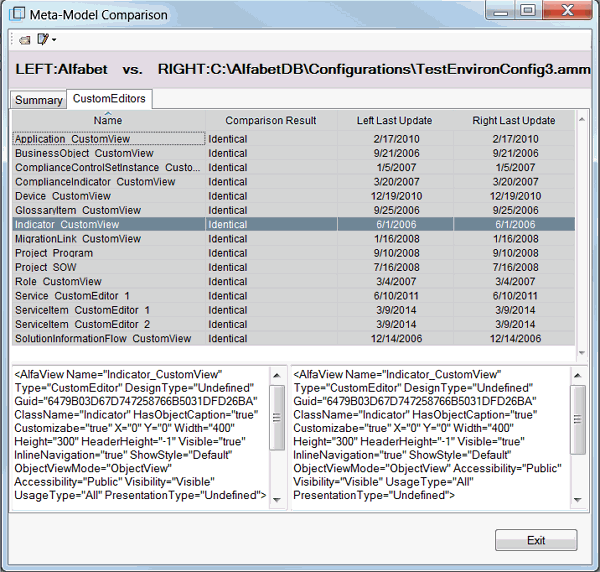Click the Right Last Update column header
The image size is (600, 572).
point(514,120)
